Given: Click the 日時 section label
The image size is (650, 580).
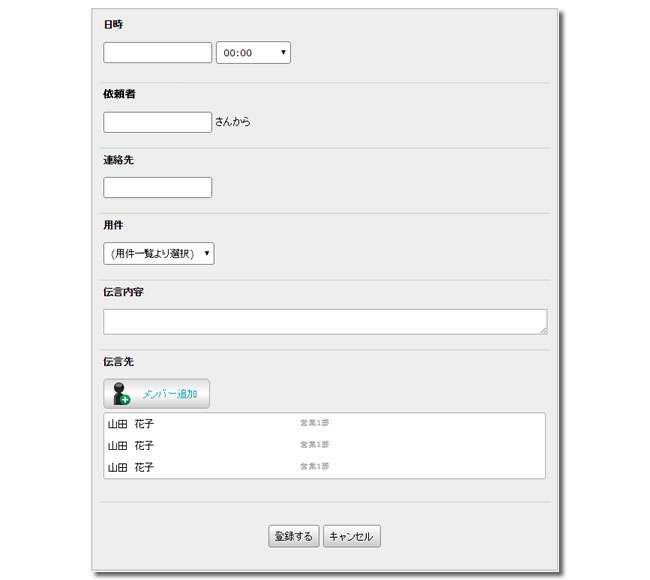Looking at the screenshot, I should point(114,23).
